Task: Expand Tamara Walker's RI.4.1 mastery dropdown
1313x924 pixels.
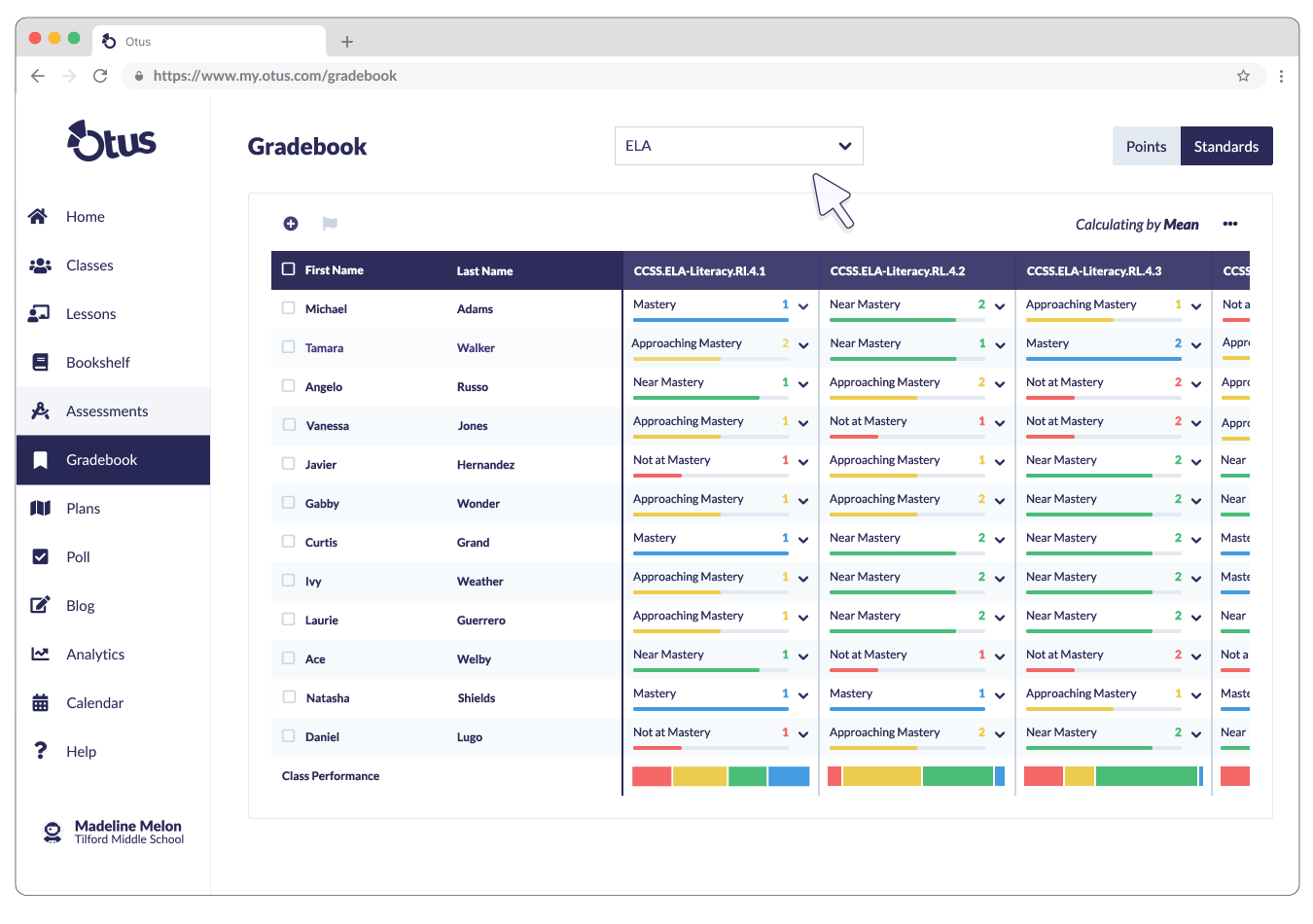Action: tap(802, 344)
